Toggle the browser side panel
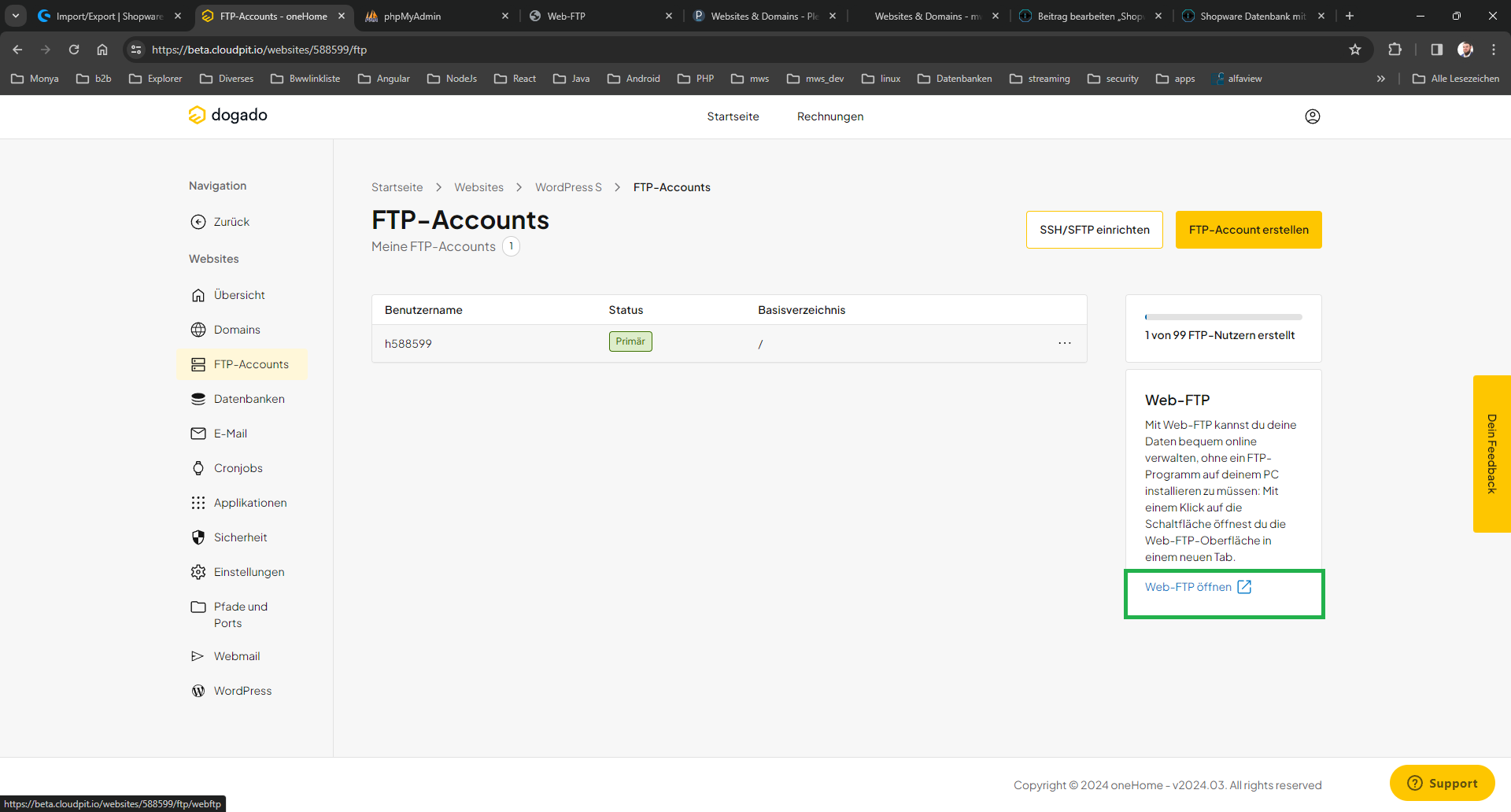Viewport: 1511px width, 812px height. tap(1436, 50)
